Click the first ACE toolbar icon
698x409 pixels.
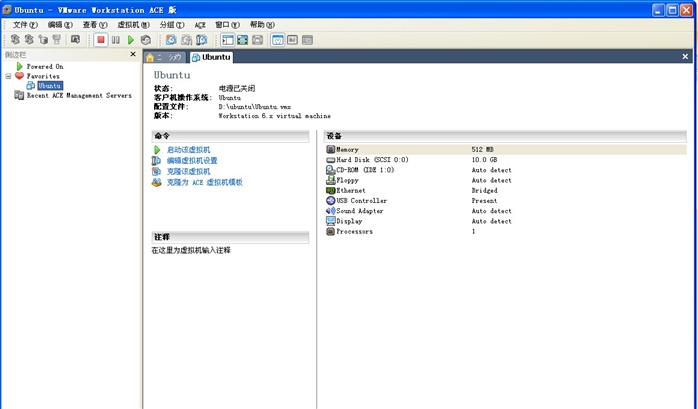[x=15, y=40]
